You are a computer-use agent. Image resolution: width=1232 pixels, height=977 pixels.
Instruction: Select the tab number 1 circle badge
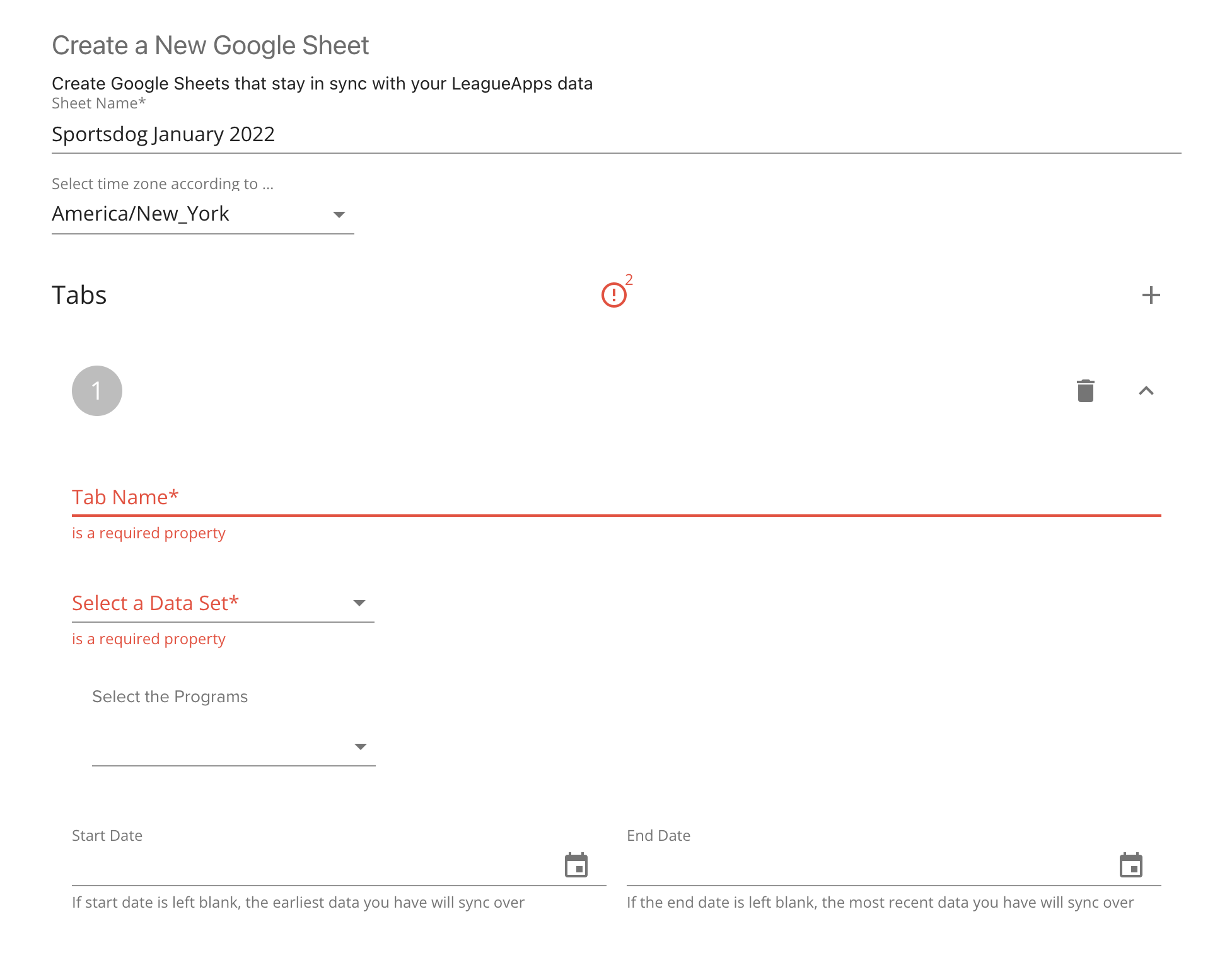pyautogui.click(x=96, y=391)
